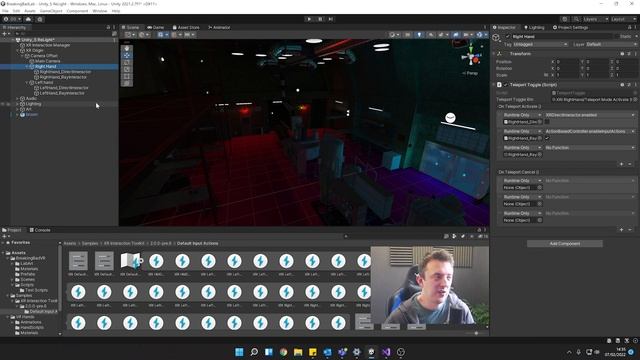Image resolution: width=640 pixels, height=360 pixels.
Task: Open the Project Settings tab
Action: (x=570, y=27)
